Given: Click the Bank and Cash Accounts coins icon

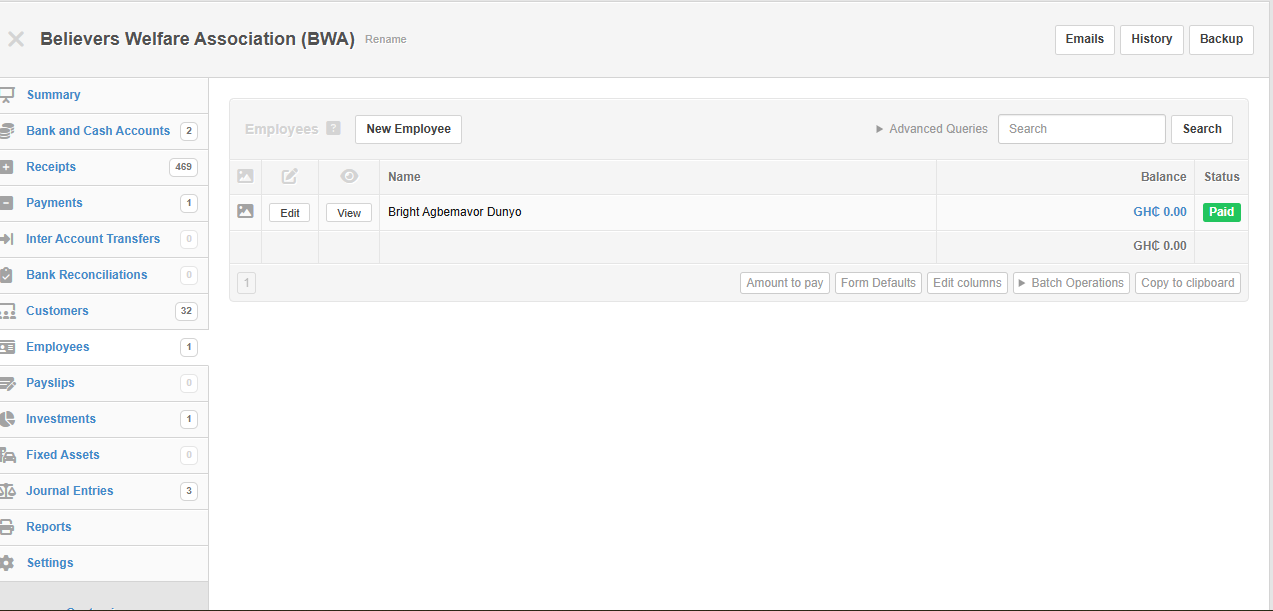Looking at the screenshot, I should [6, 131].
